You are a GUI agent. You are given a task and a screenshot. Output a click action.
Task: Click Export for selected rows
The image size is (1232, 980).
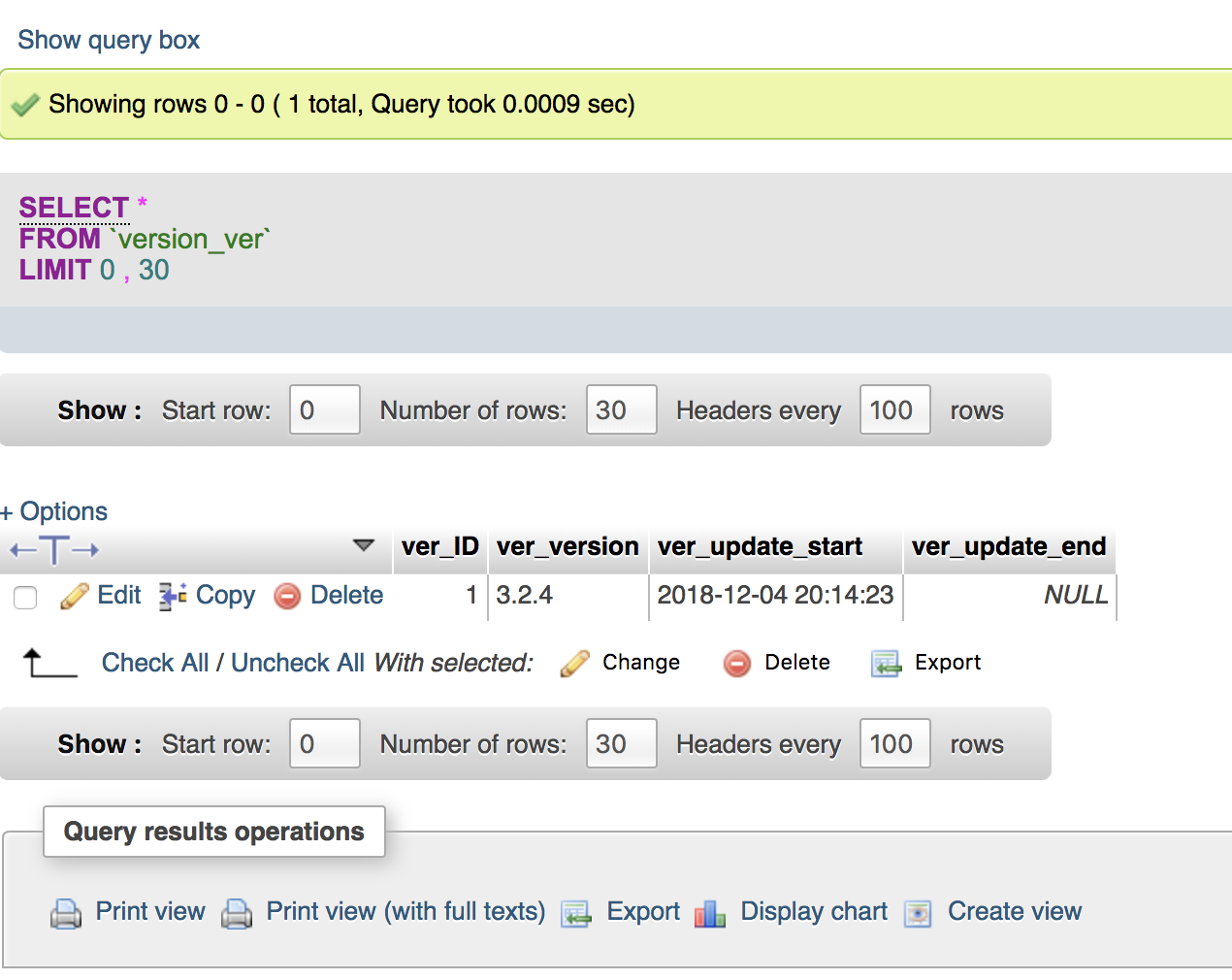pos(948,662)
